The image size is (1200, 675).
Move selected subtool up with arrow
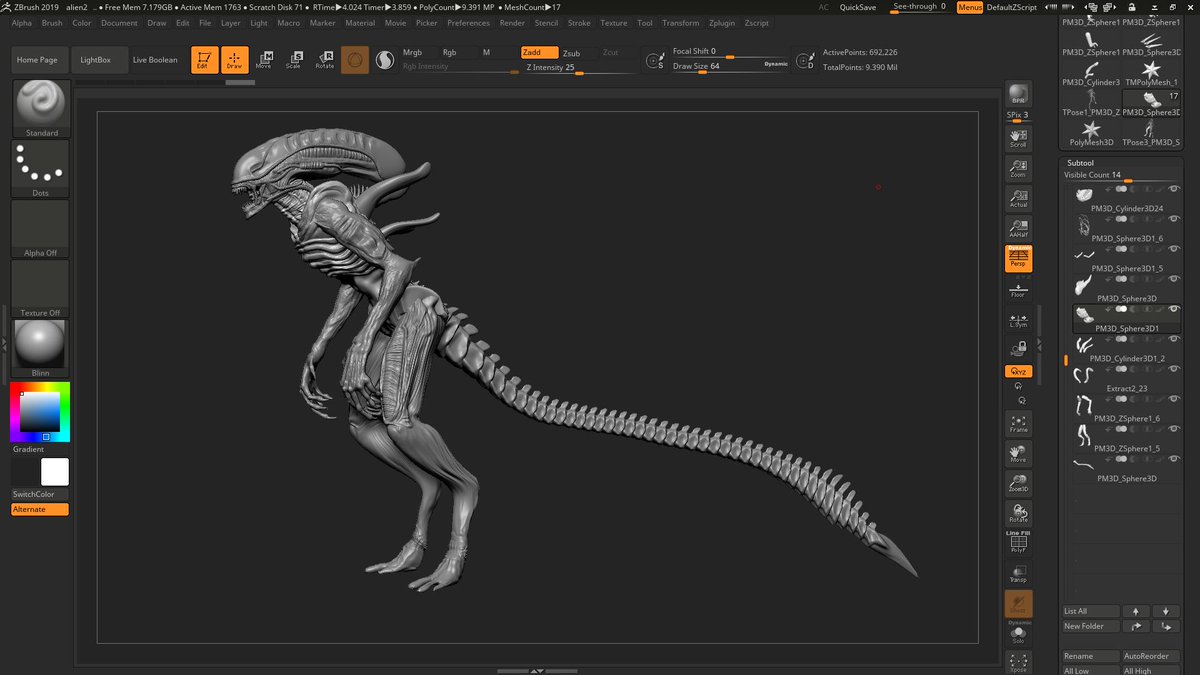click(1136, 611)
